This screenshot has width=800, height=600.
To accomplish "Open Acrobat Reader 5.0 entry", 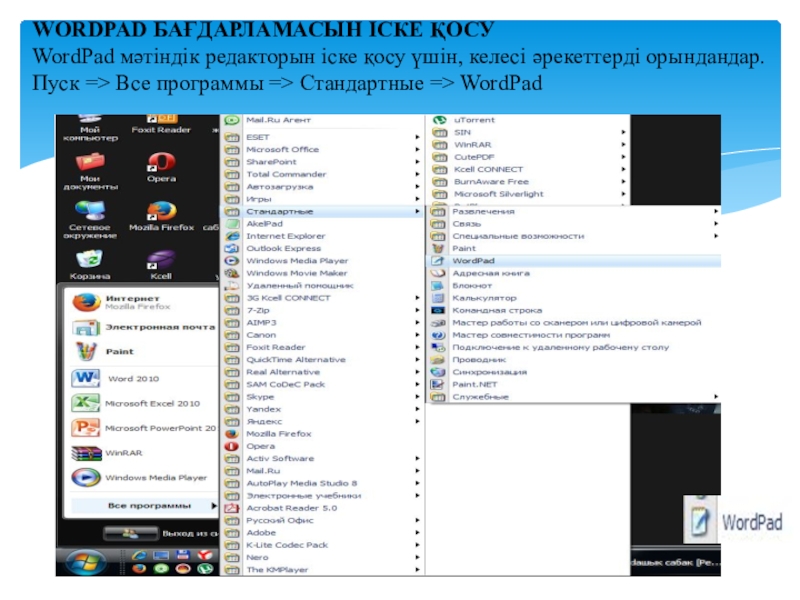I will 322,508.
